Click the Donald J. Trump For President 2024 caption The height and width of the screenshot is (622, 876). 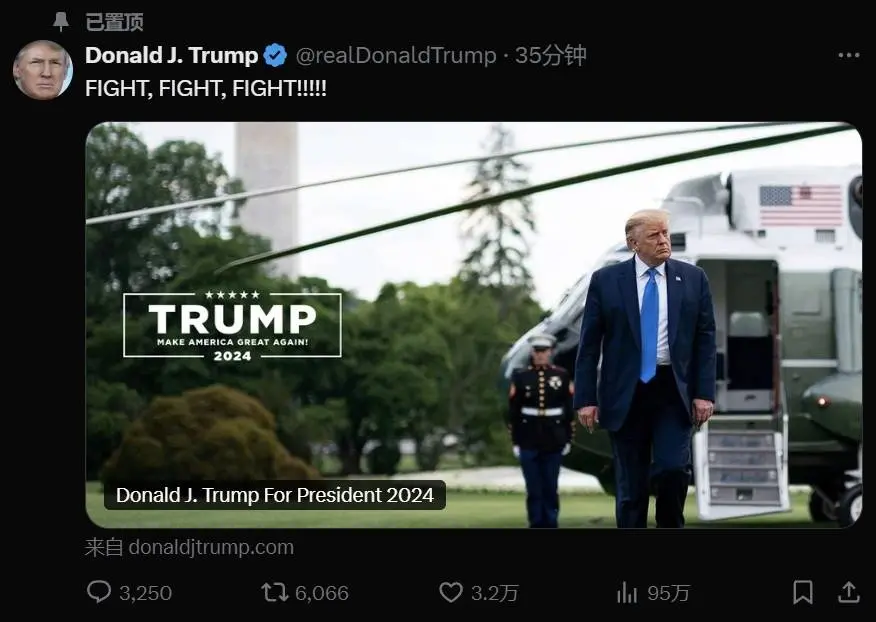click(x=275, y=495)
